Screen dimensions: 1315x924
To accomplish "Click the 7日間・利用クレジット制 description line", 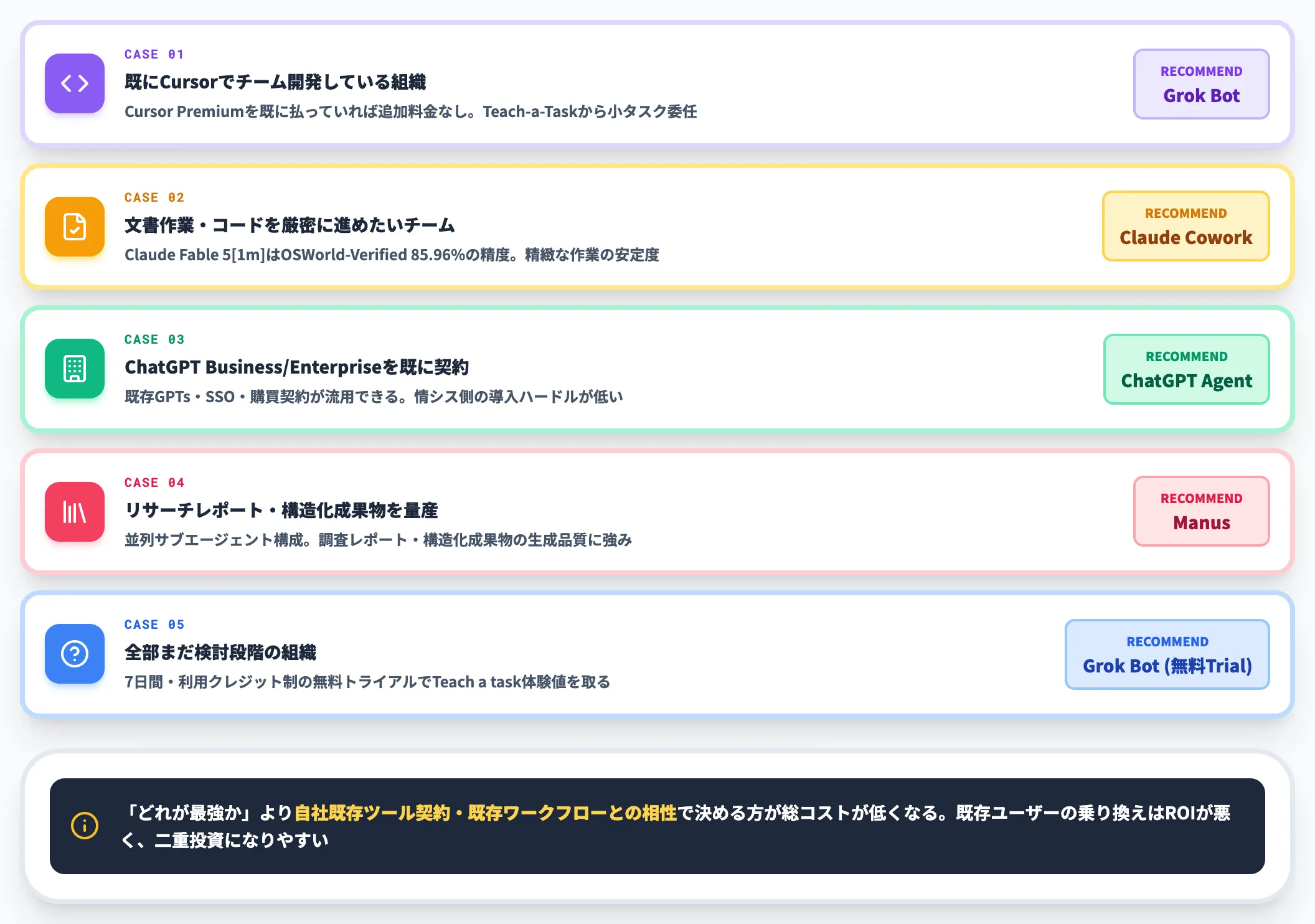I will (x=367, y=682).
